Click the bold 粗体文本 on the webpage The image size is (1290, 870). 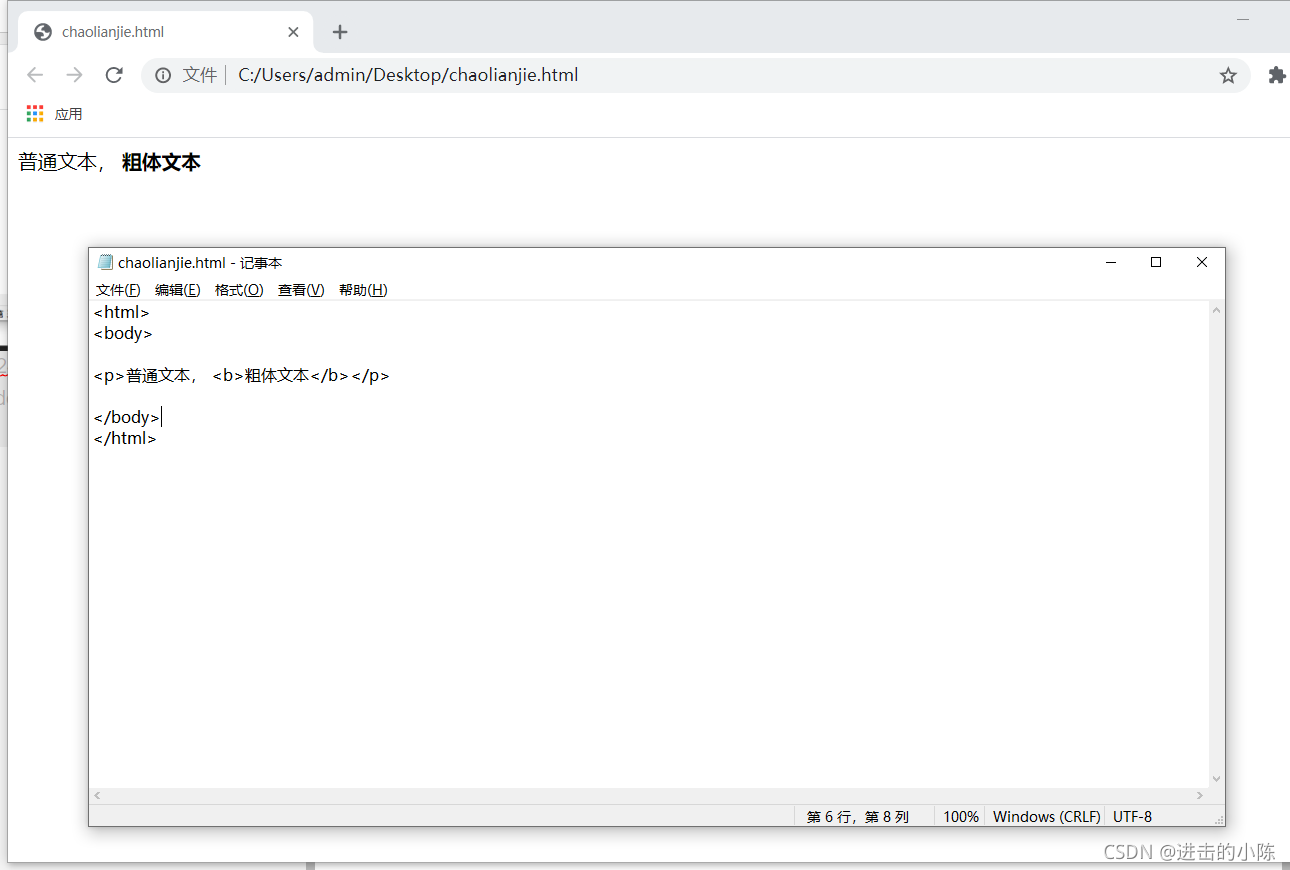click(161, 162)
